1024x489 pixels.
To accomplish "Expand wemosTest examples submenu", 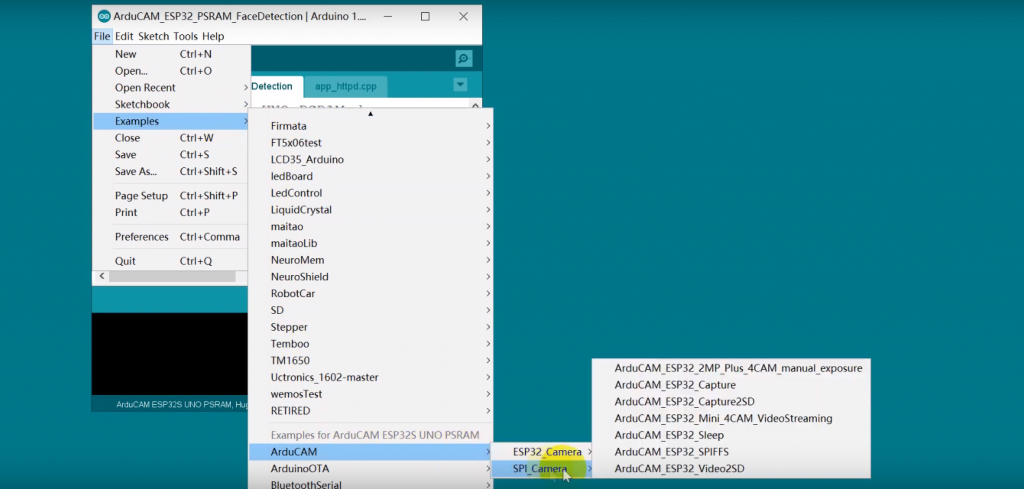I will pos(371,394).
